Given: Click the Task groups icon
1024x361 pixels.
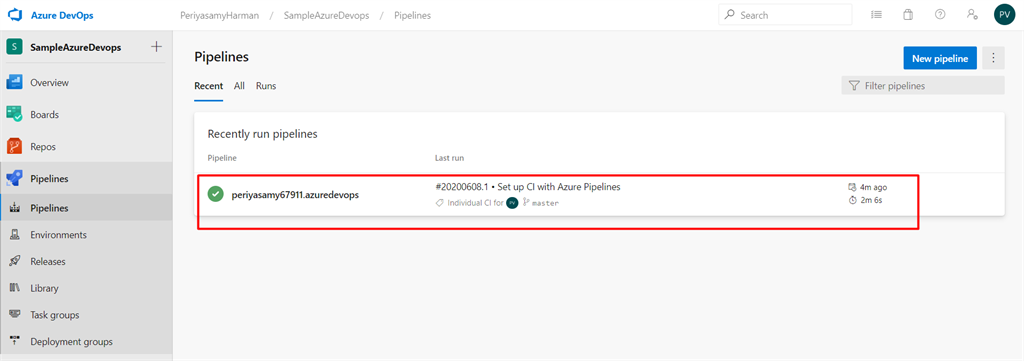Looking at the screenshot, I should (14, 315).
